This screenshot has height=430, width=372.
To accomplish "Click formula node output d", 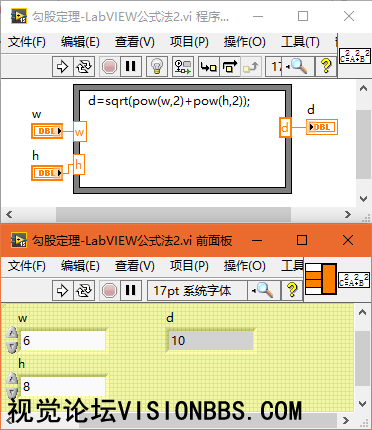I will (285, 127).
